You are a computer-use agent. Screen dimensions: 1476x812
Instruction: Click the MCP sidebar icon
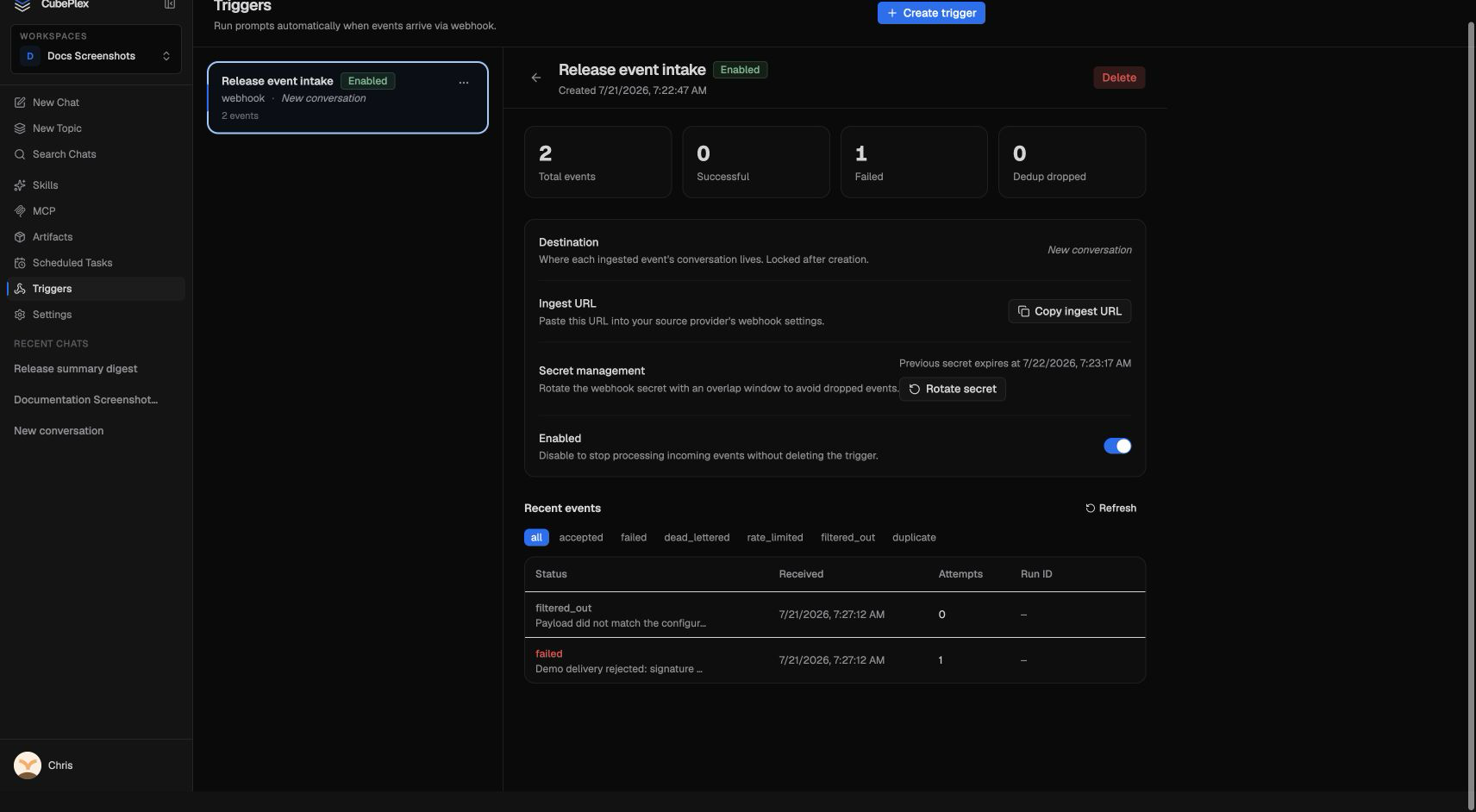pyautogui.click(x=20, y=211)
